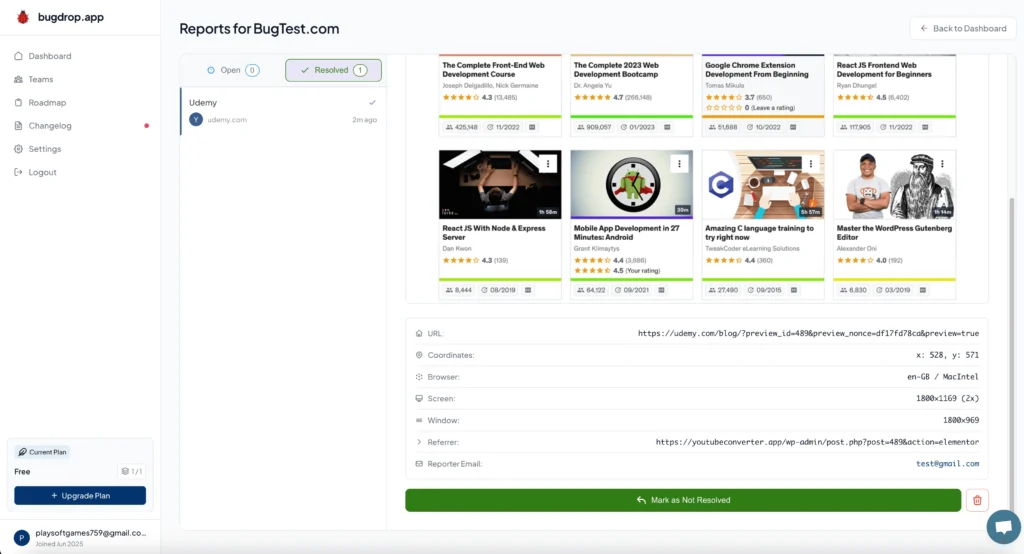This screenshot has width=1024, height=554.
Task: Click the Reporter Email envelope icon
Action: [419, 464]
